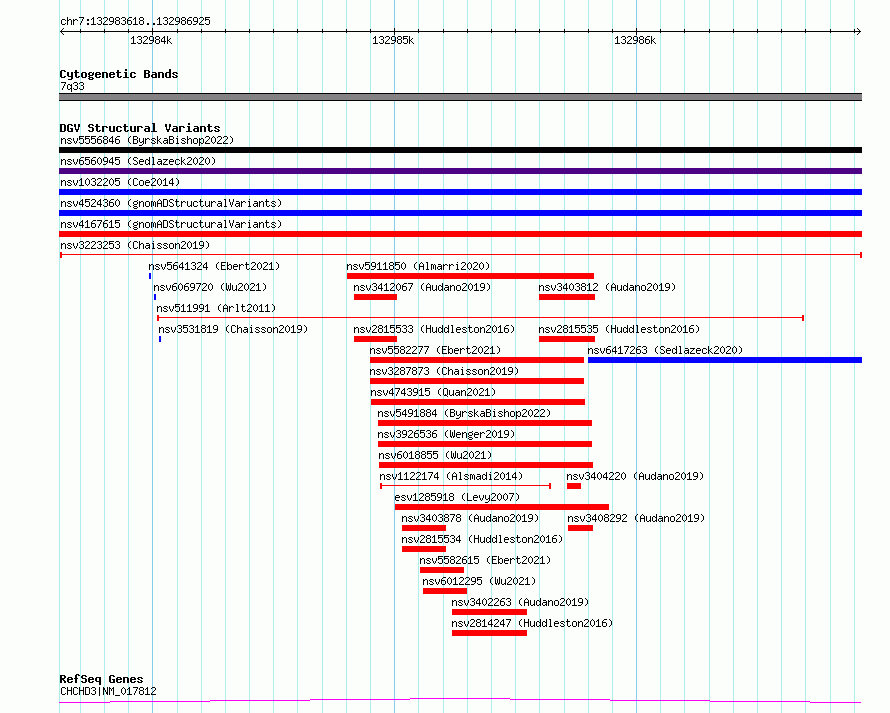
Task: Click the CHCHD3|NM_017812 gene label
Action: (x=108, y=691)
